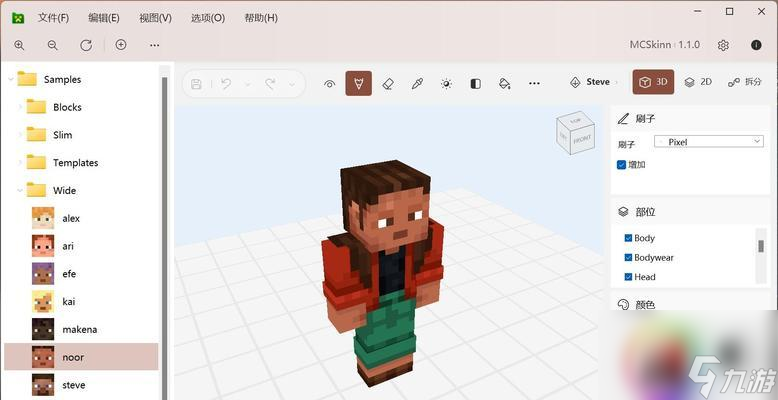Open the 文件(F) menu

pyautogui.click(x=54, y=18)
